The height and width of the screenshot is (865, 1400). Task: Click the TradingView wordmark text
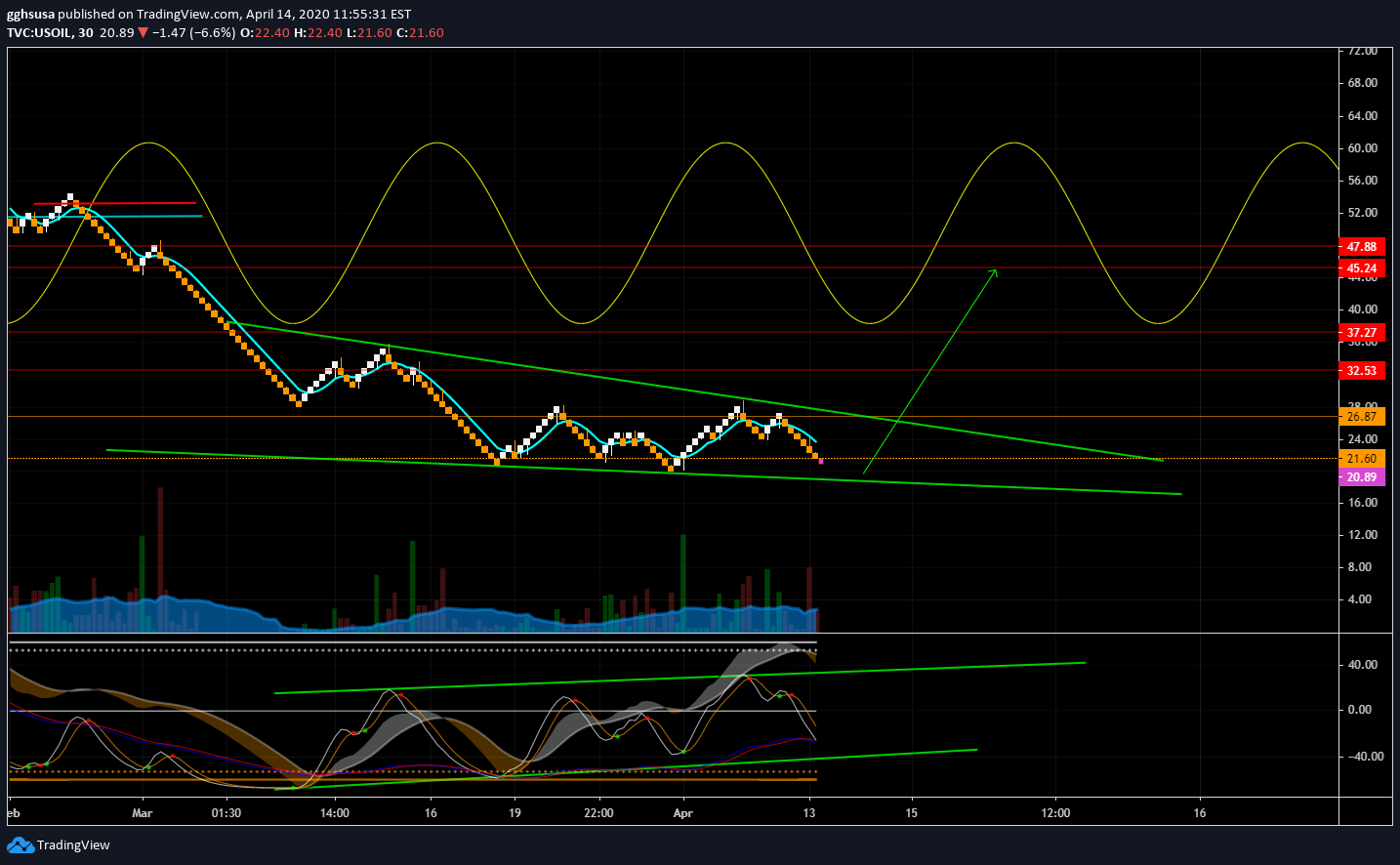pos(73,845)
